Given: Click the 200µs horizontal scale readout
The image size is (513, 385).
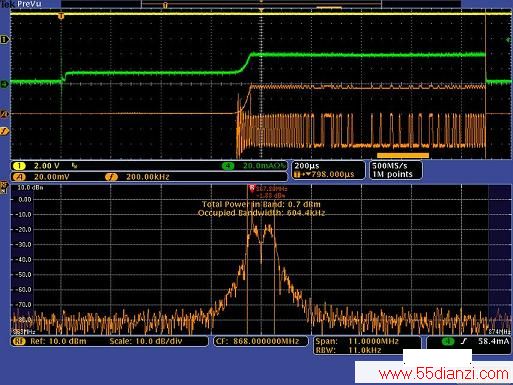Looking at the screenshot, I should coord(307,166).
